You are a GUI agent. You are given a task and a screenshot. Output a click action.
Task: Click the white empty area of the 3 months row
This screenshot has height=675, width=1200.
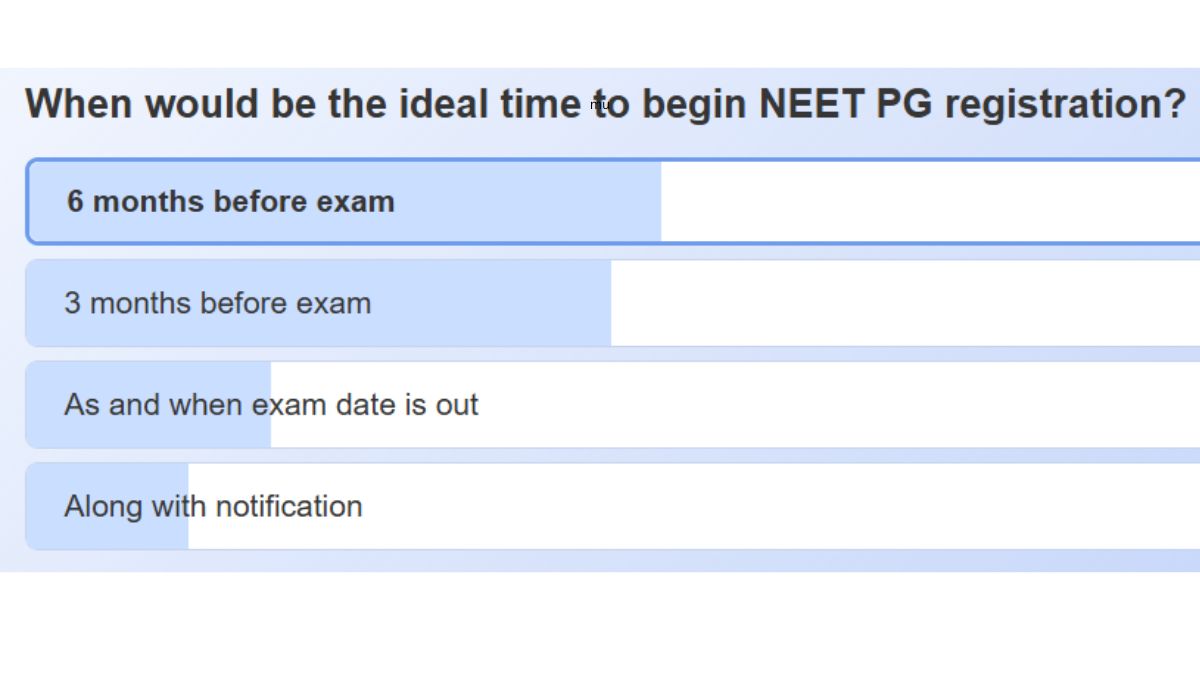[900, 303]
